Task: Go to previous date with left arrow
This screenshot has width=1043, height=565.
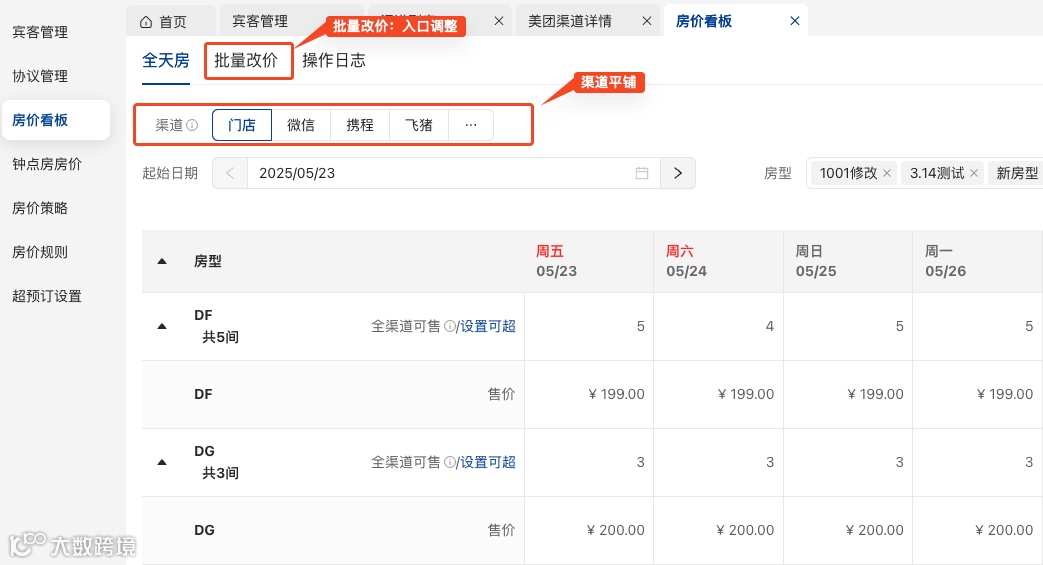Action: pyautogui.click(x=230, y=173)
